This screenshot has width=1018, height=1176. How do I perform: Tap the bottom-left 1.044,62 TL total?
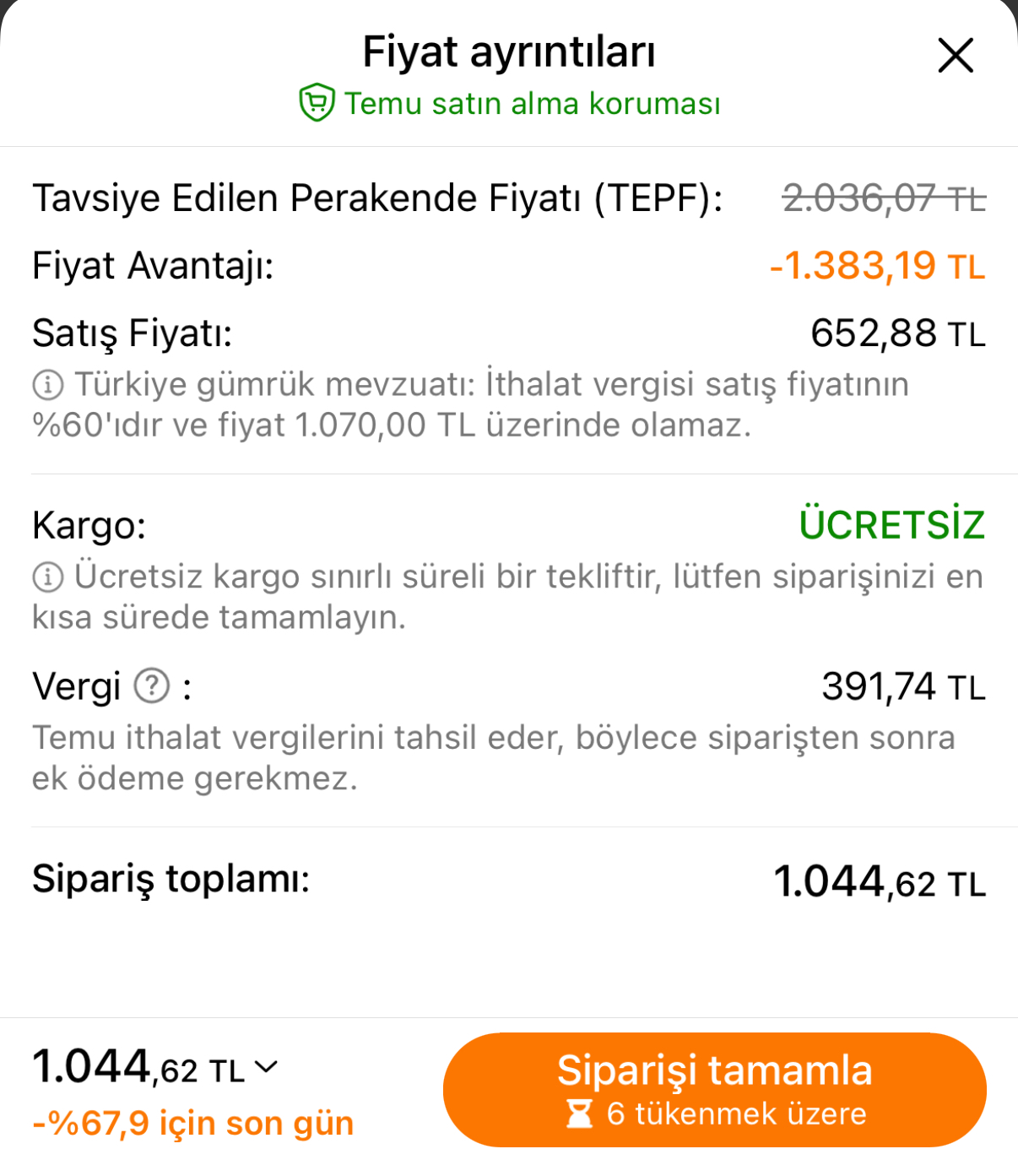[x=138, y=1068]
